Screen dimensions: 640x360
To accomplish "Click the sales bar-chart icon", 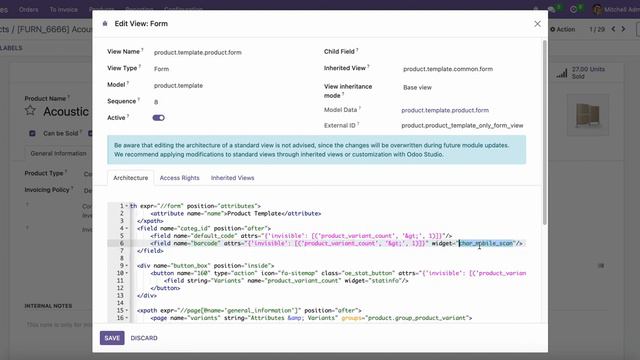I will click(x=562, y=73).
